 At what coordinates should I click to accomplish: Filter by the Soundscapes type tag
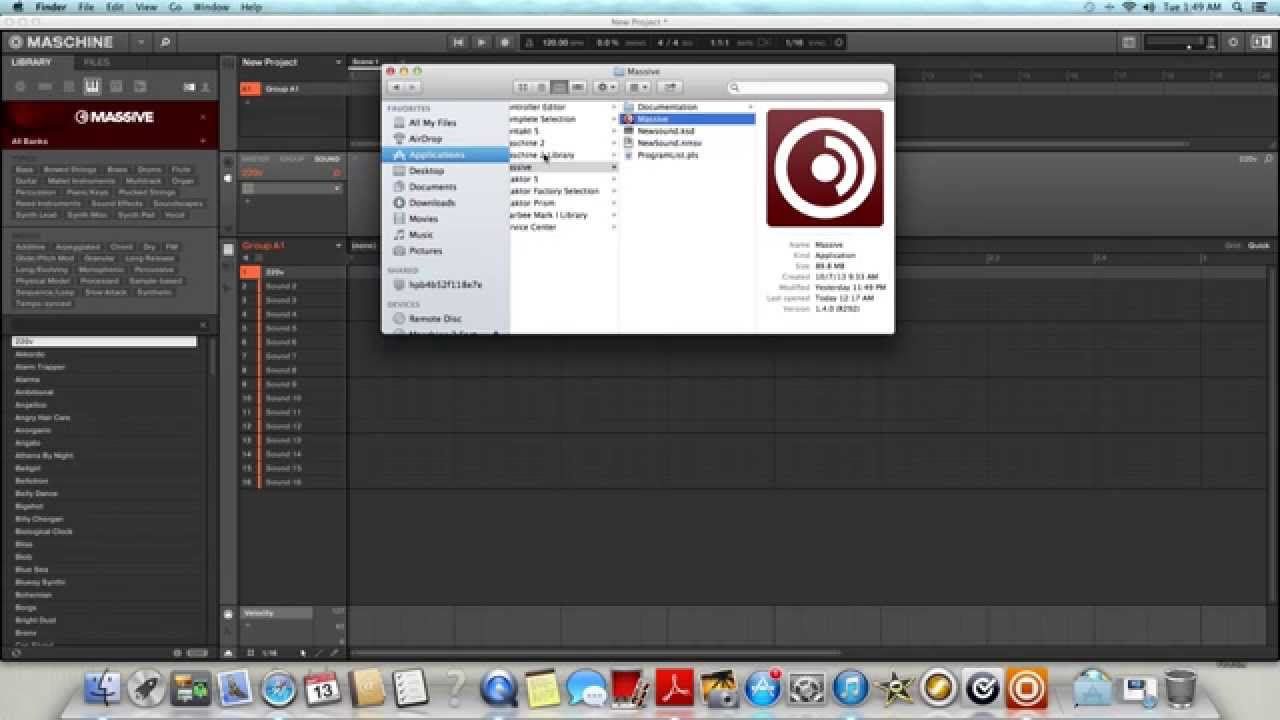click(178, 204)
